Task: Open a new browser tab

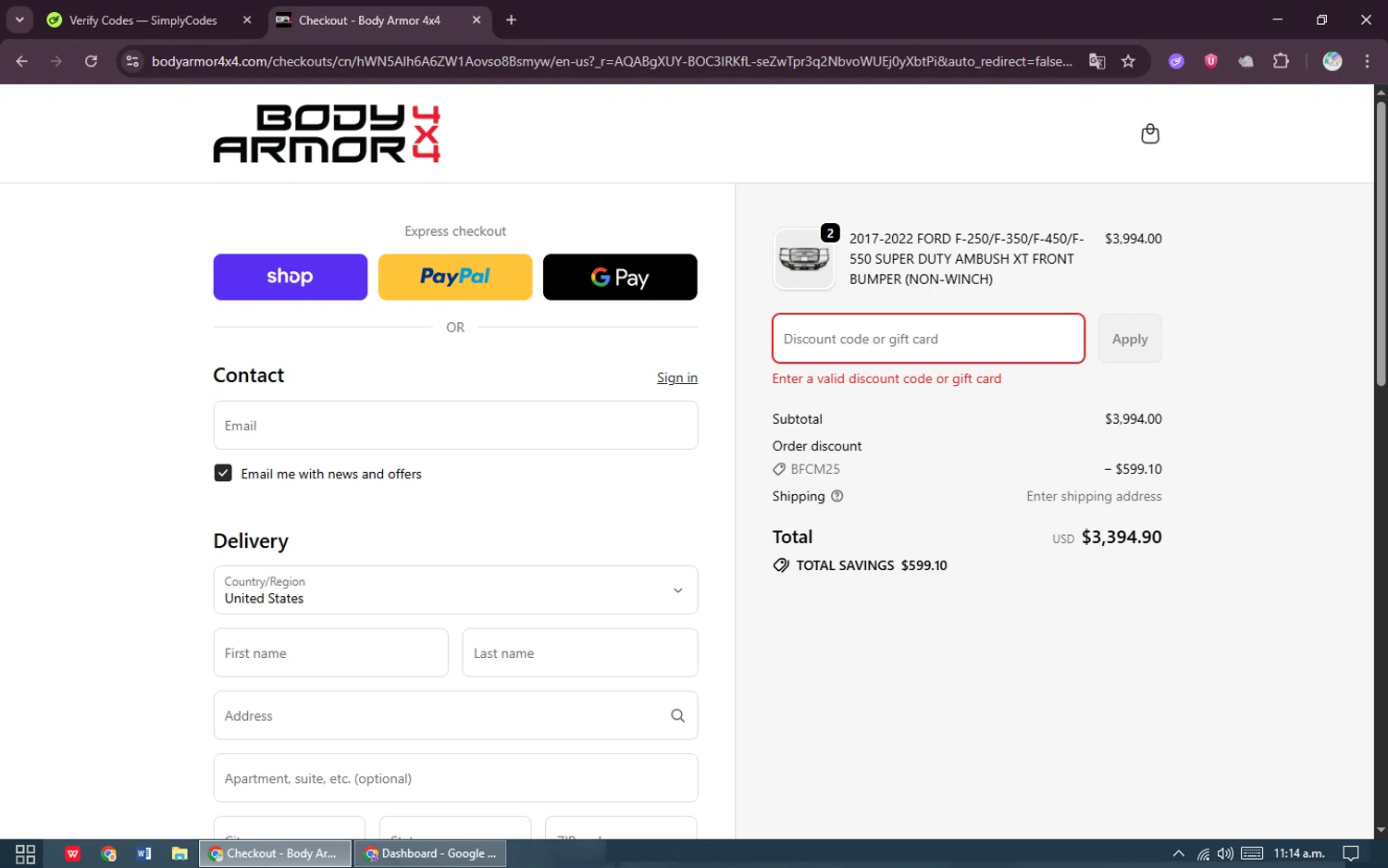Action: [512, 20]
